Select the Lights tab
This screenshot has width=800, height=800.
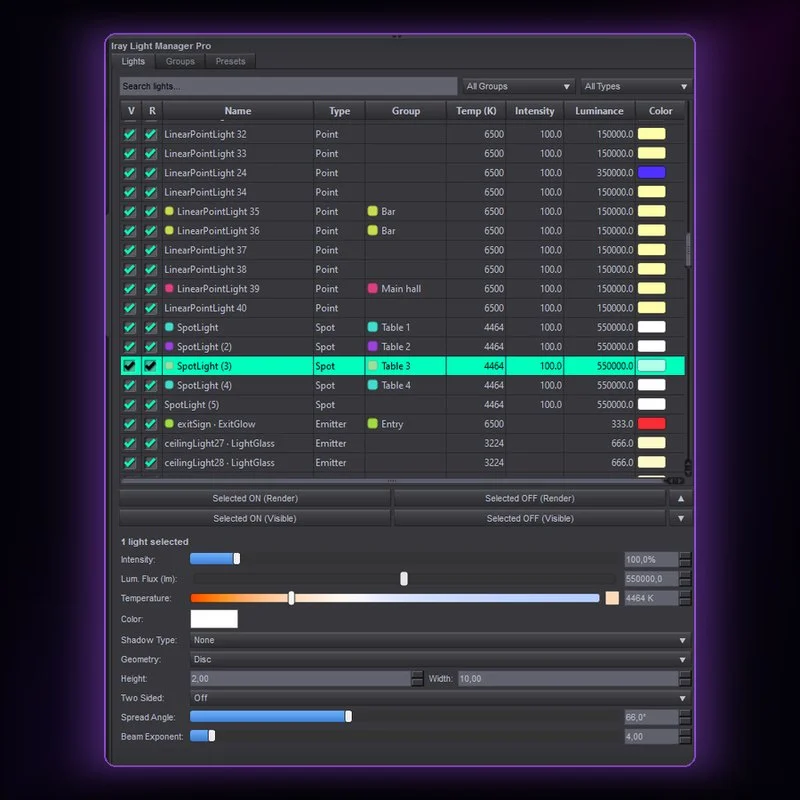pyautogui.click(x=133, y=61)
